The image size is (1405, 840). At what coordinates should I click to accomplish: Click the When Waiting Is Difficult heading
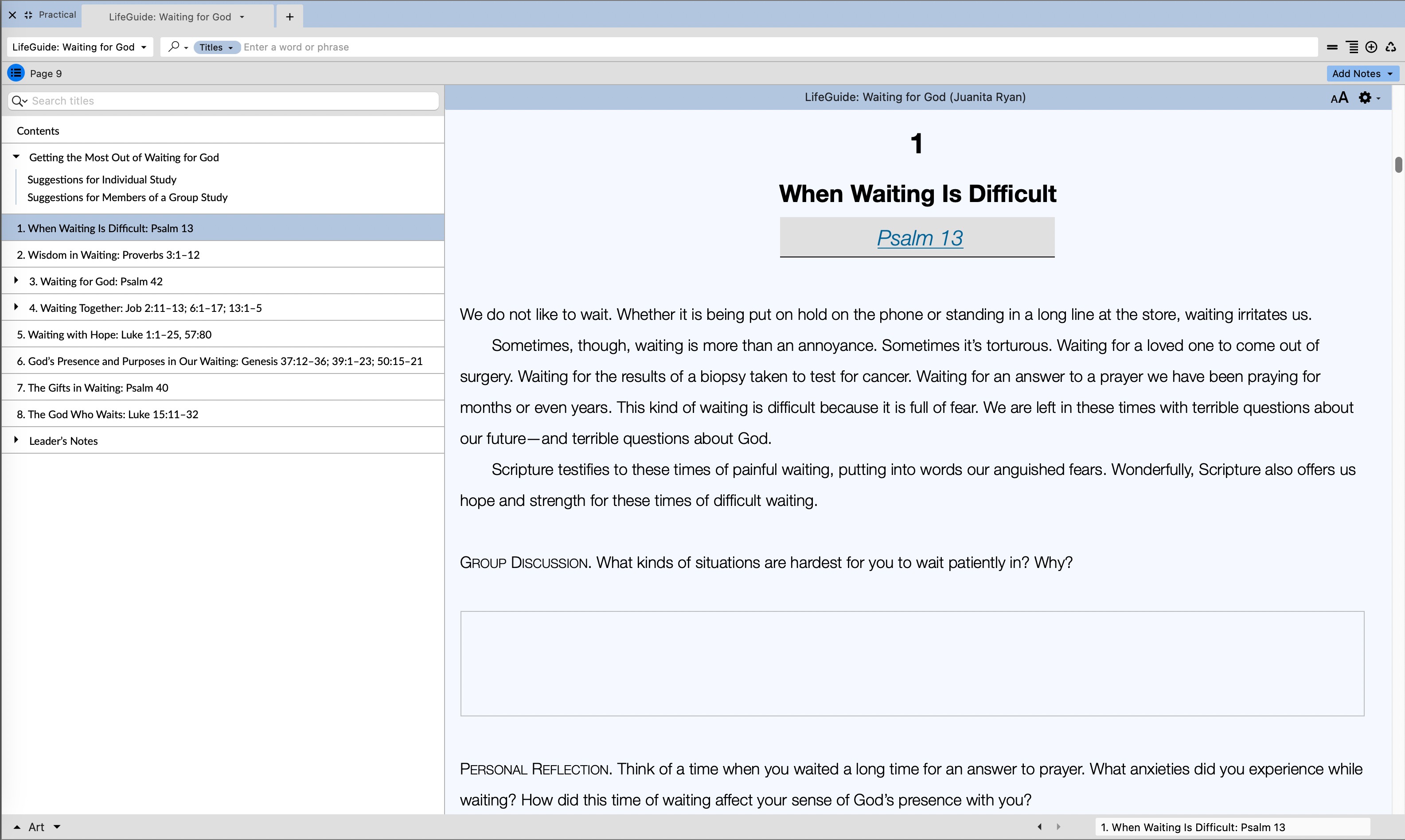[917, 194]
